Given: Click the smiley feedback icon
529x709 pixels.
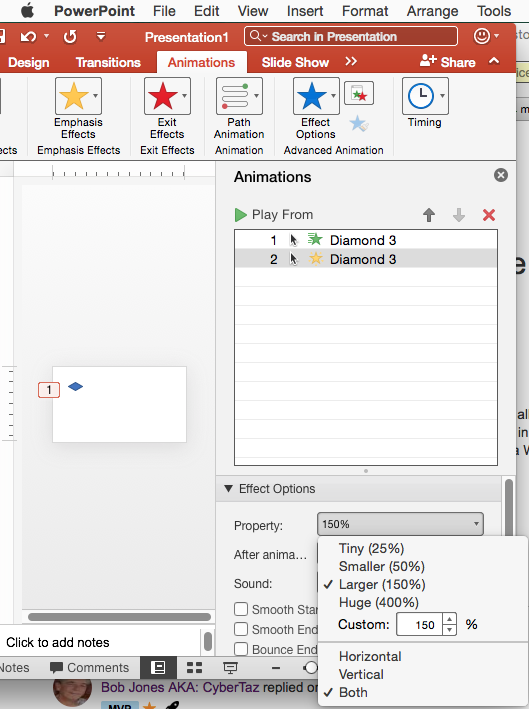Looking at the screenshot, I should [482, 36].
